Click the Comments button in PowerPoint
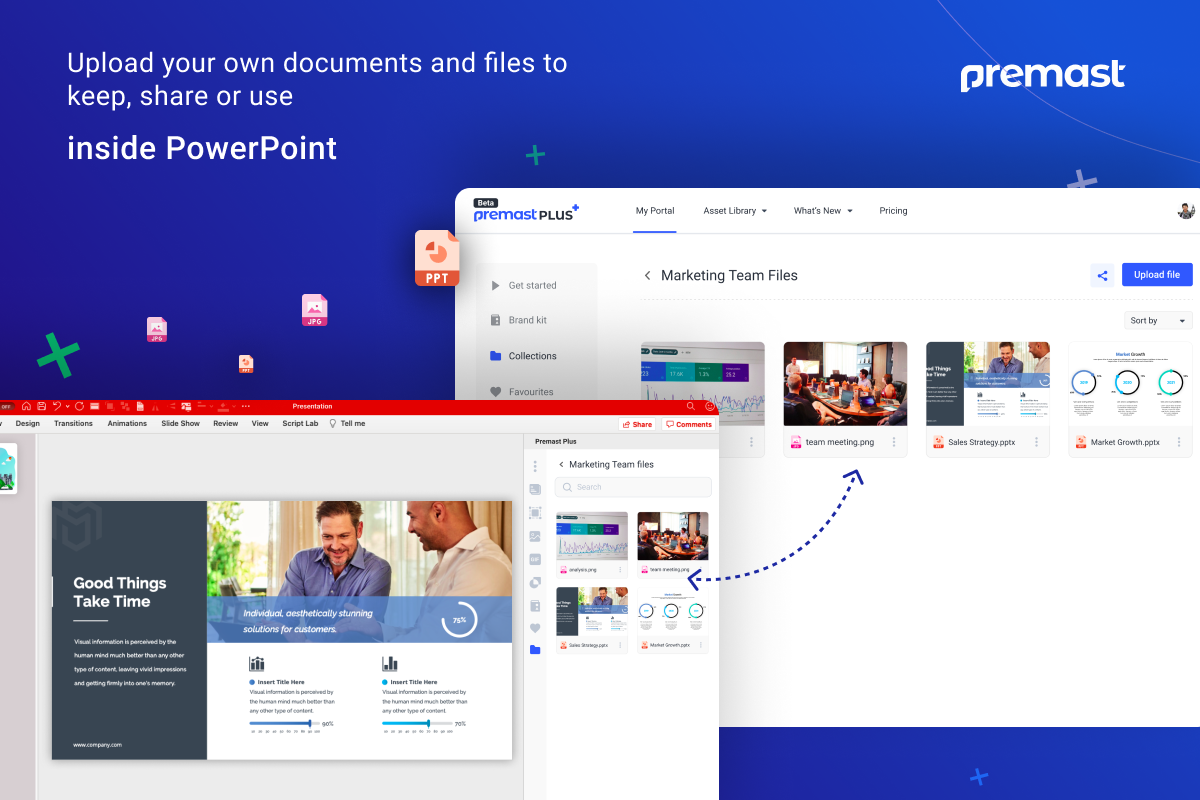 click(688, 424)
